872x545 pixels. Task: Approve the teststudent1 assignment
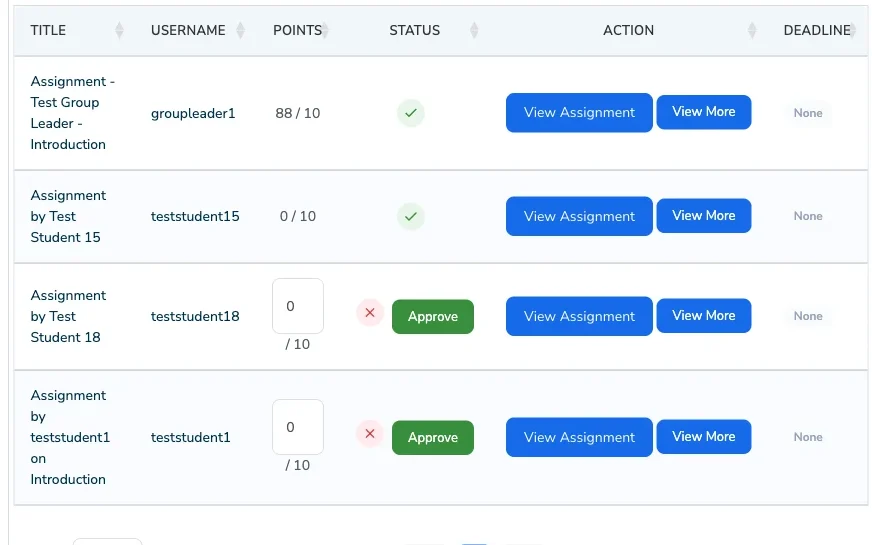pos(433,438)
